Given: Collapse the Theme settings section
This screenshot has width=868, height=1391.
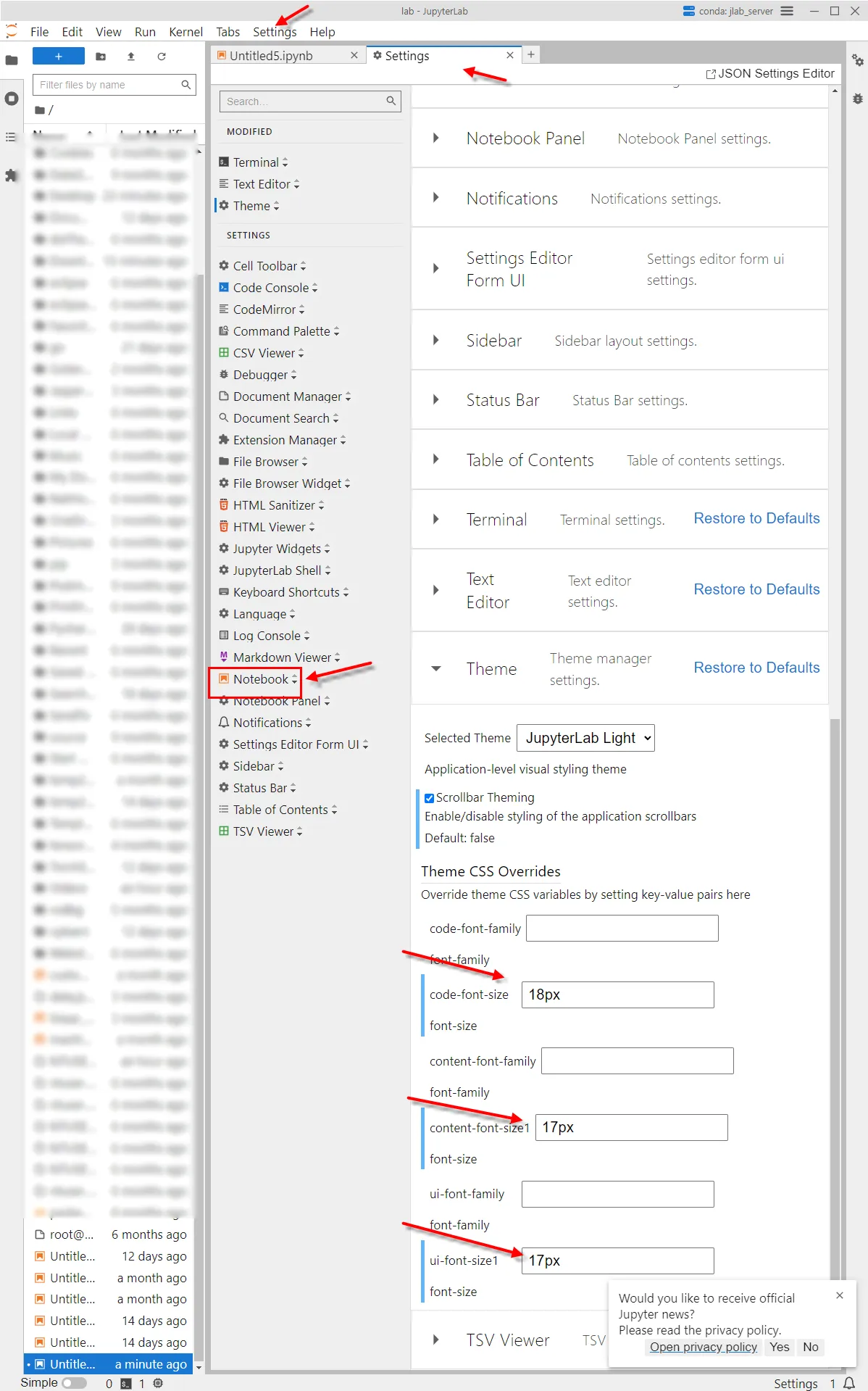Looking at the screenshot, I should click(x=435, y=668).
